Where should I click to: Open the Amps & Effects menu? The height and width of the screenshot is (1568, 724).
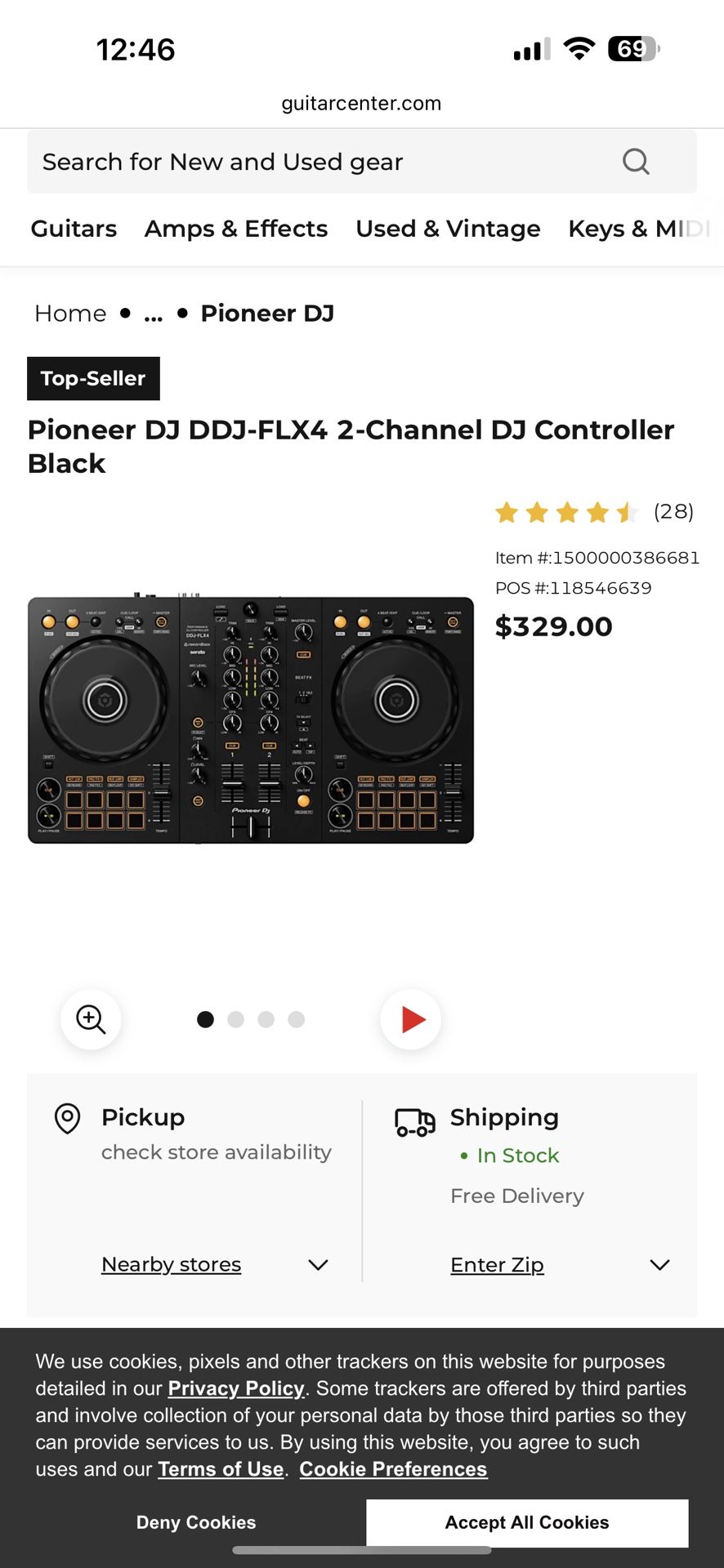(236, 229)
